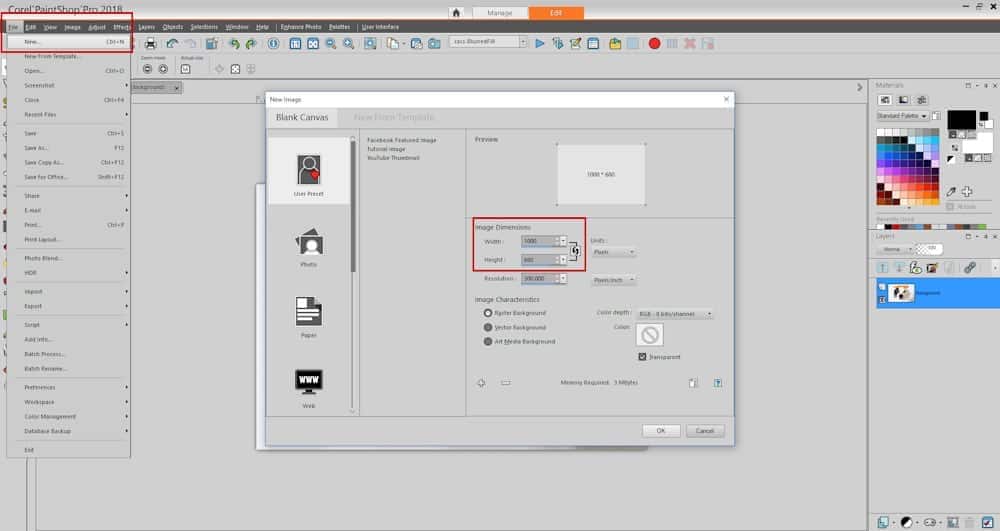
Task: Choose the Photo preset category icon
Action: pos(308,242)
